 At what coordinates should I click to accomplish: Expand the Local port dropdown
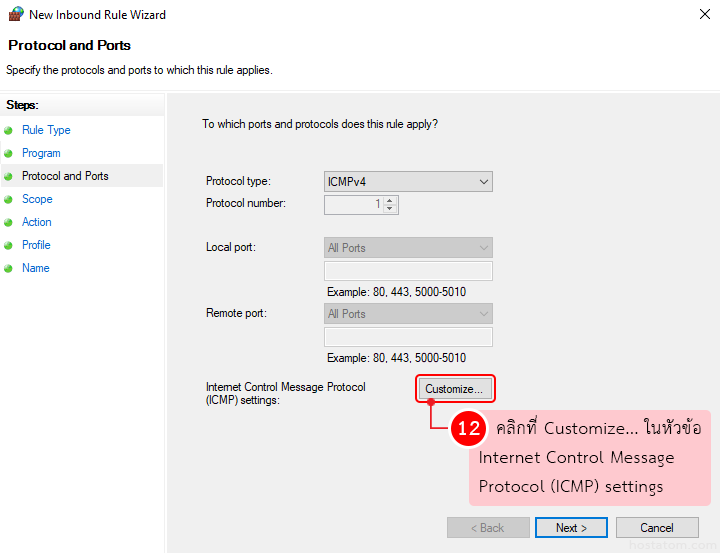point(408,248)
